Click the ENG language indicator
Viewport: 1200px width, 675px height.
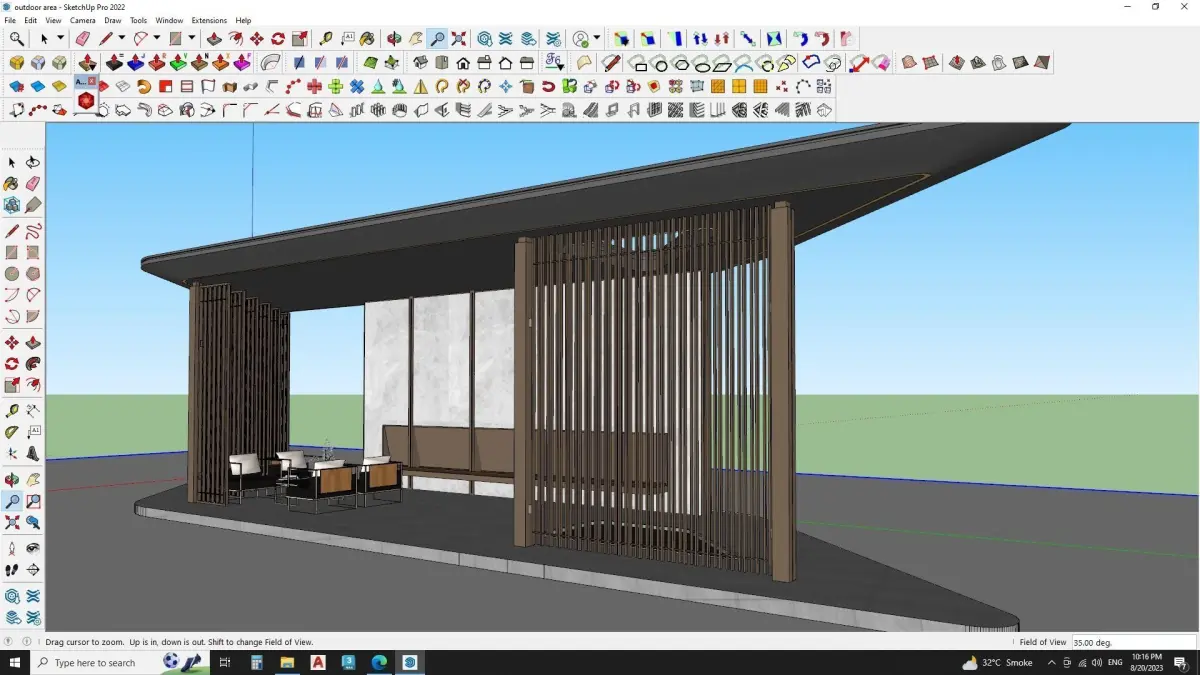1115,662
